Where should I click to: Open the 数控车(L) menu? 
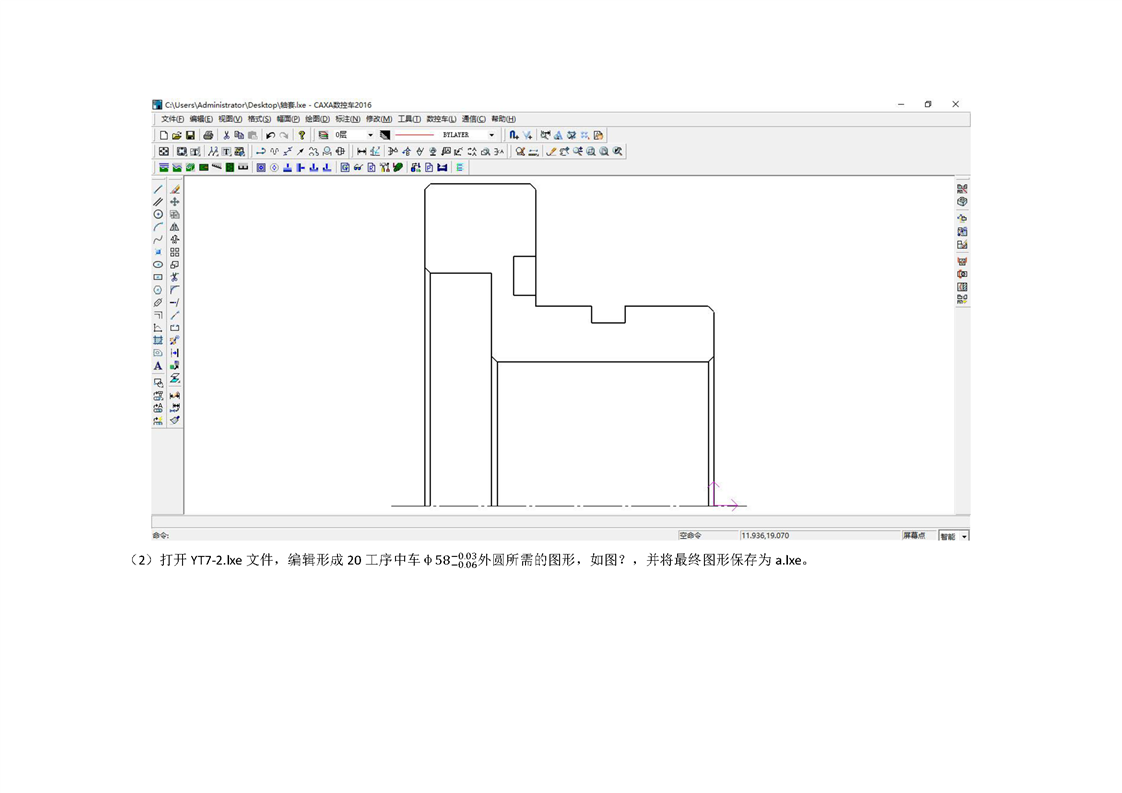click(441, 119)
